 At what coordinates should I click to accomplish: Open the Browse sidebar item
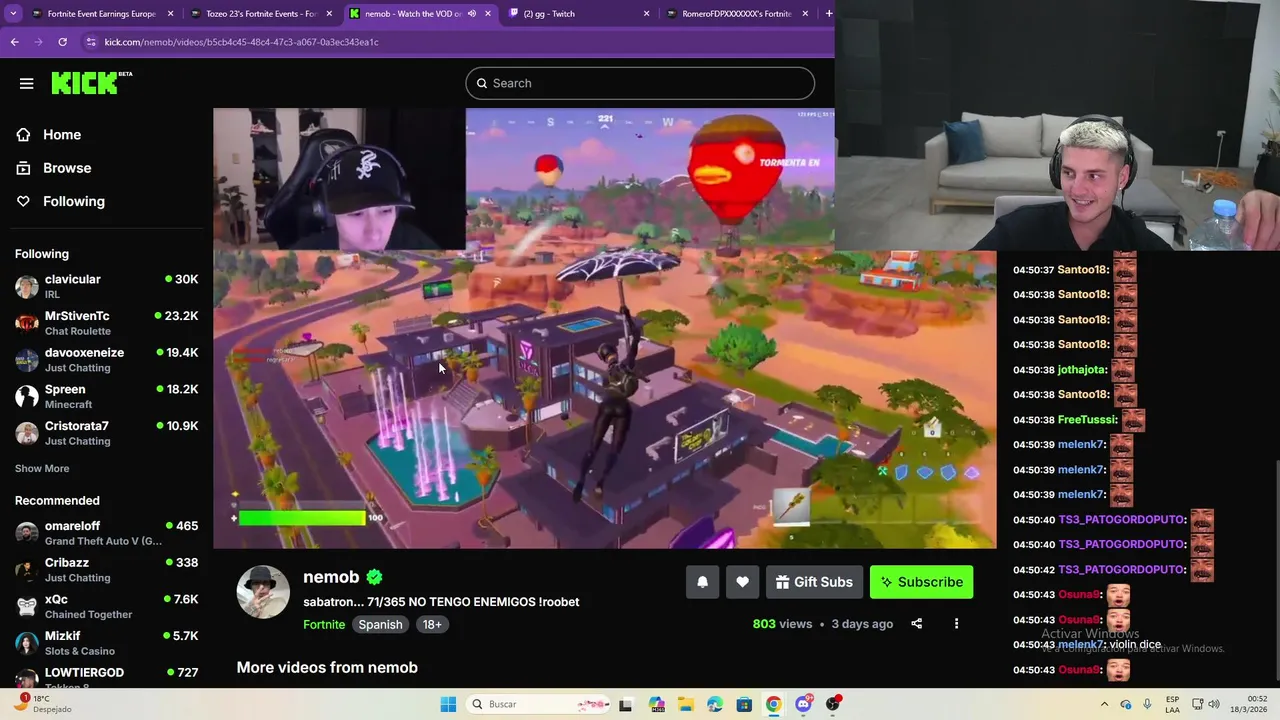click(x=67, y=168)
